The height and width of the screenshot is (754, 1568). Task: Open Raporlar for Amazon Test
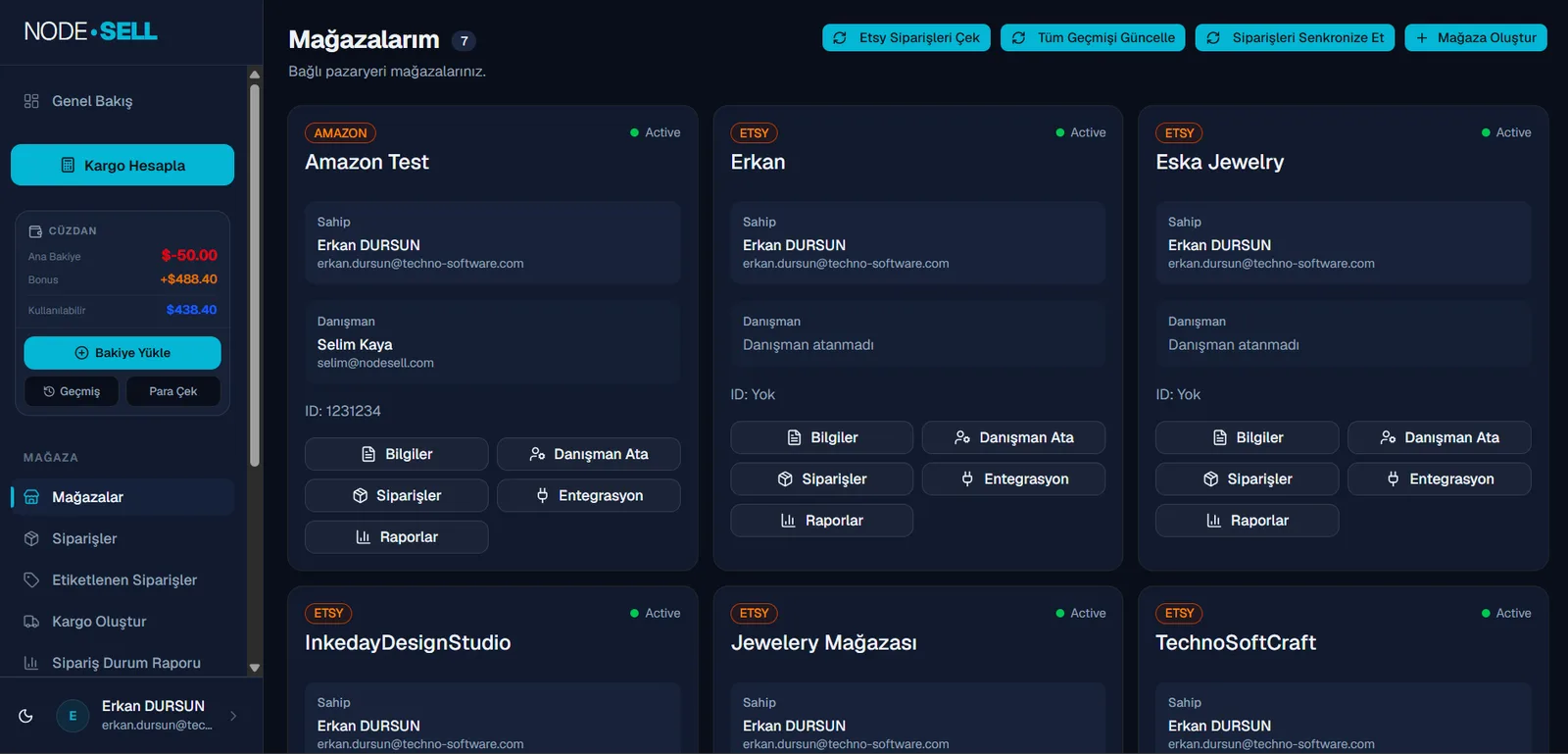(x=396, y=536)
